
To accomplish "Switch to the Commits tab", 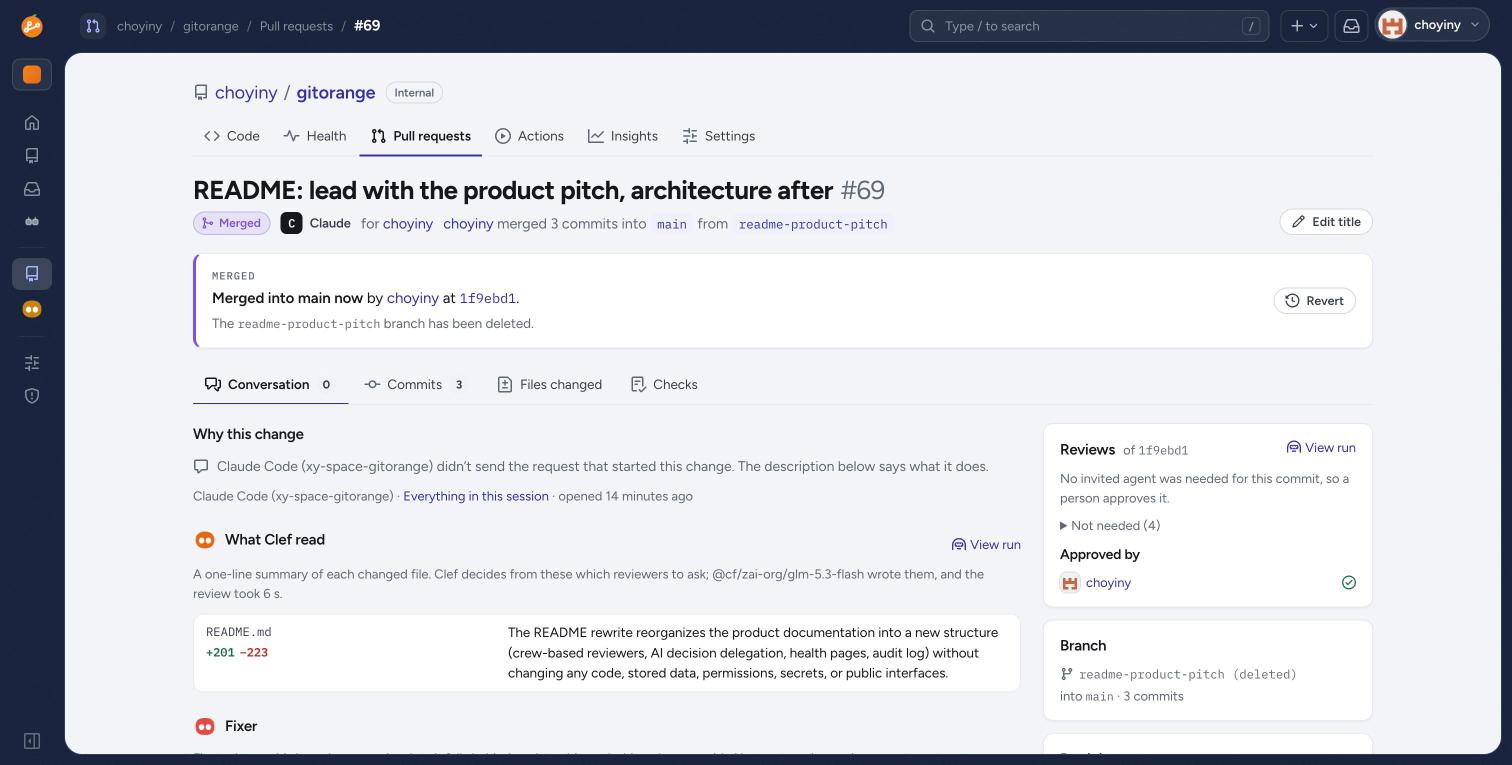I will (x=417, y=385).
